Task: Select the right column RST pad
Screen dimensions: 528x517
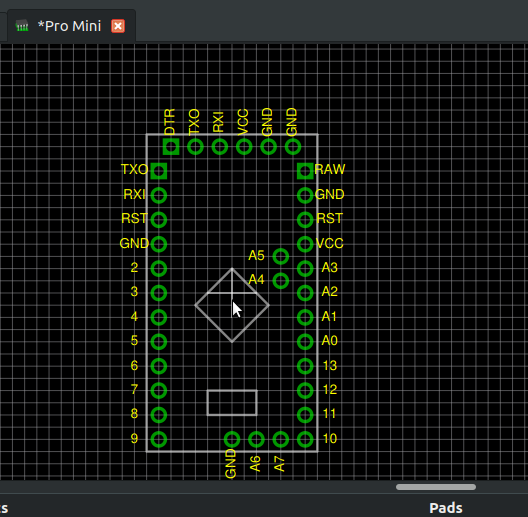Action: pyautogui.click(x=305, y=220)
